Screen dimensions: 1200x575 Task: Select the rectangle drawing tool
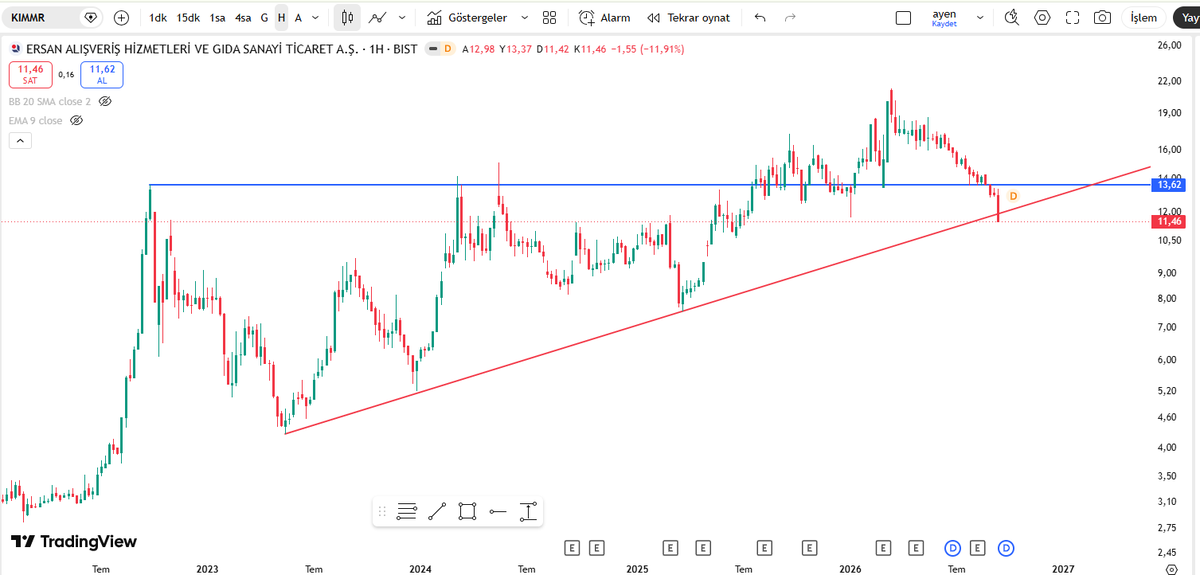pyautogui.click(x=467, y=511)
